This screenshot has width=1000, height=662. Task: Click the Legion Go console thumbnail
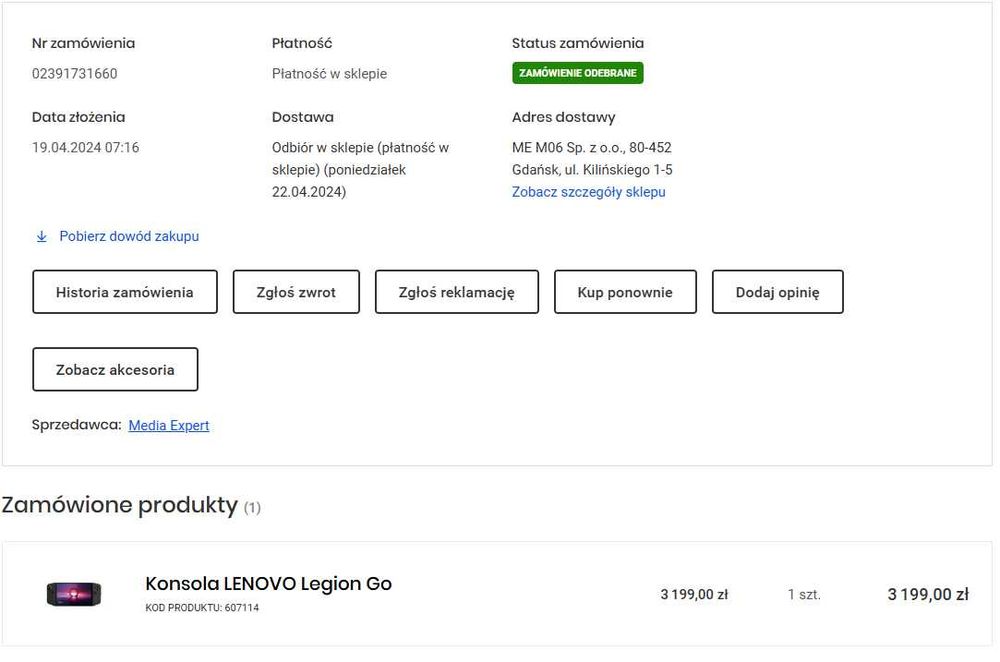[x=74, y=594]
